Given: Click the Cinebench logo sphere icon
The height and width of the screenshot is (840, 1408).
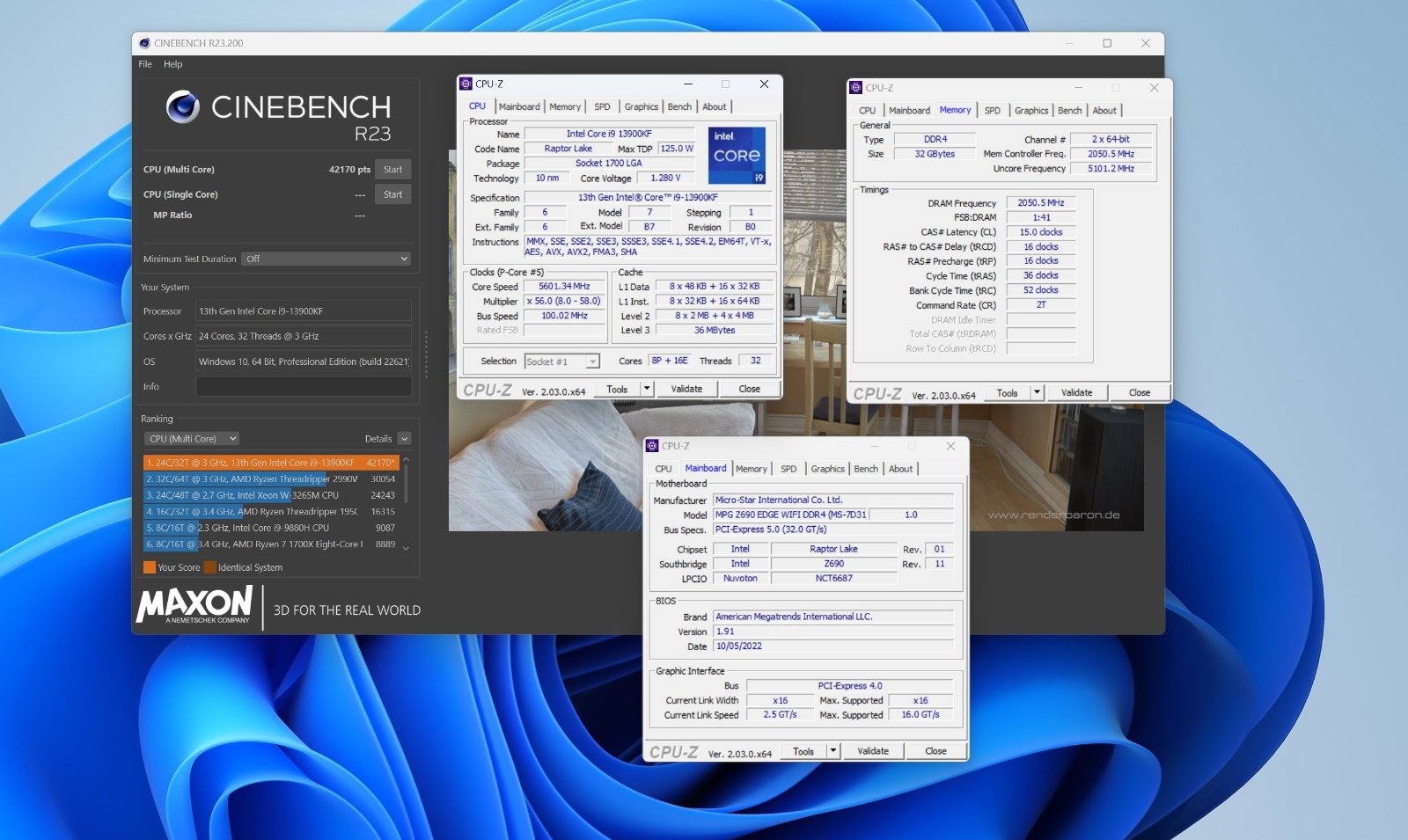Looking at the screenshot, I should [x=183, y=106].
